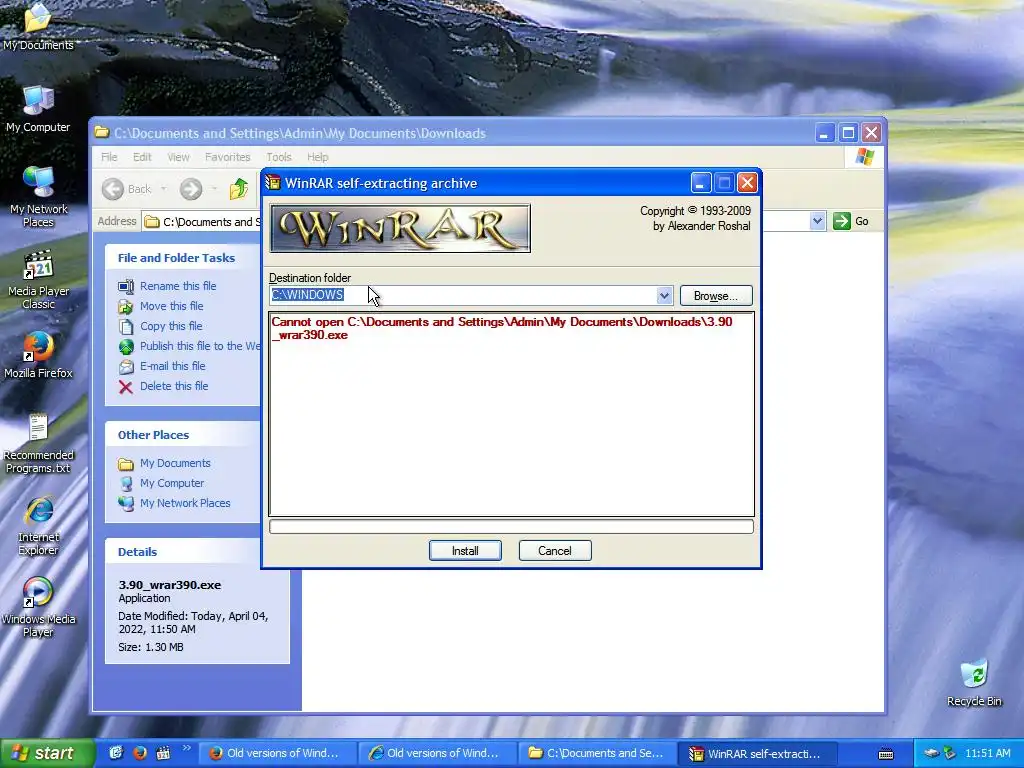
Task: Click the WinRAR logo banner
Action: pos(400,228)
